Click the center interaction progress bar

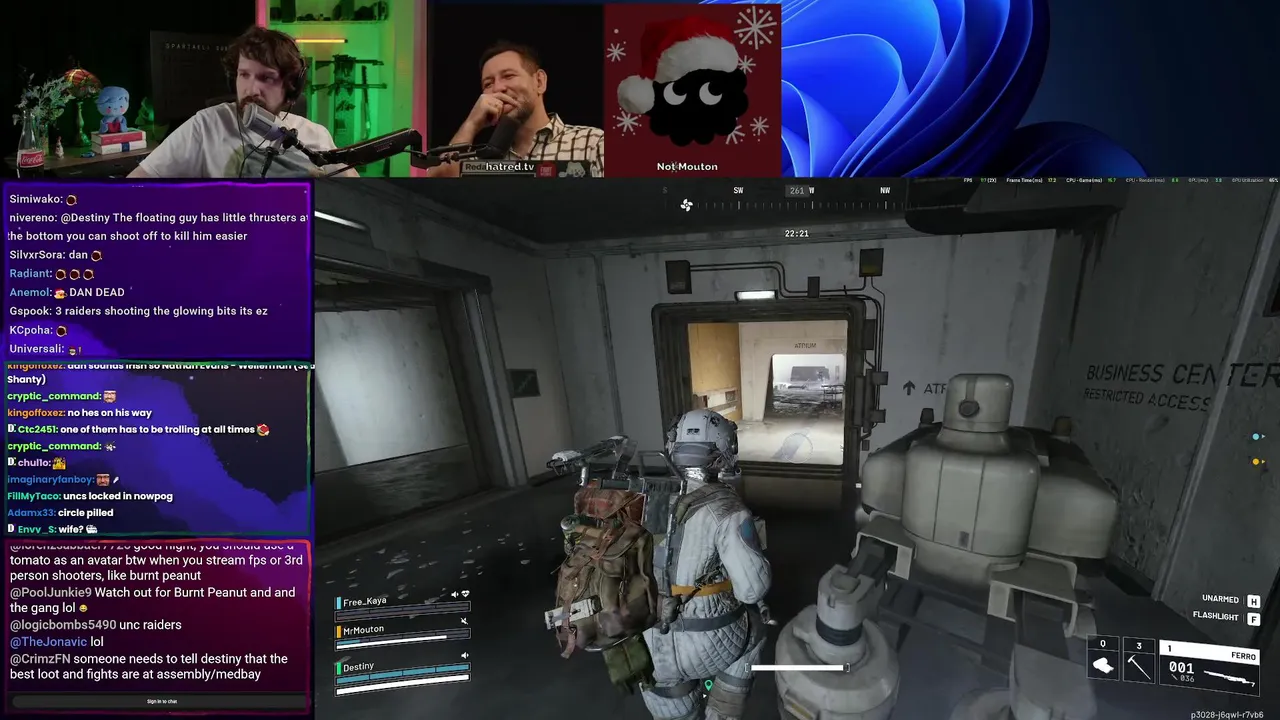pos(799,668)
